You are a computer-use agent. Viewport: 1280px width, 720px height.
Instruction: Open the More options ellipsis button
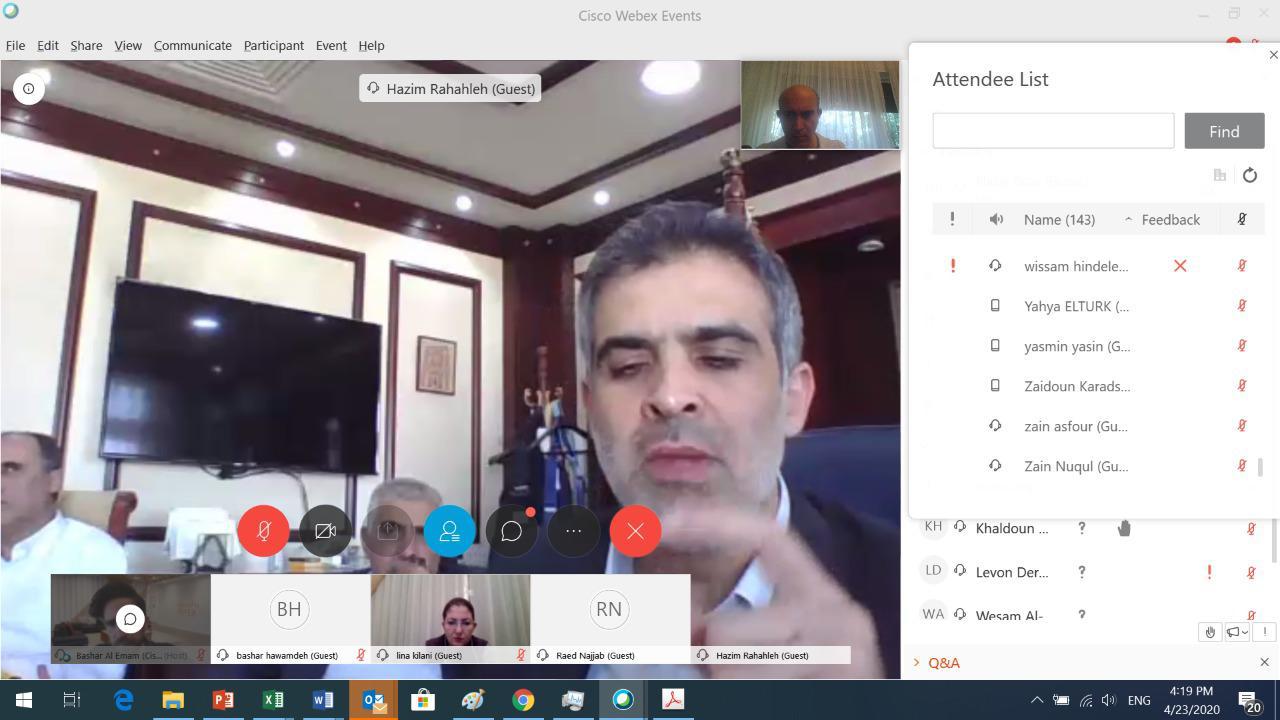[x=573, y=531]
